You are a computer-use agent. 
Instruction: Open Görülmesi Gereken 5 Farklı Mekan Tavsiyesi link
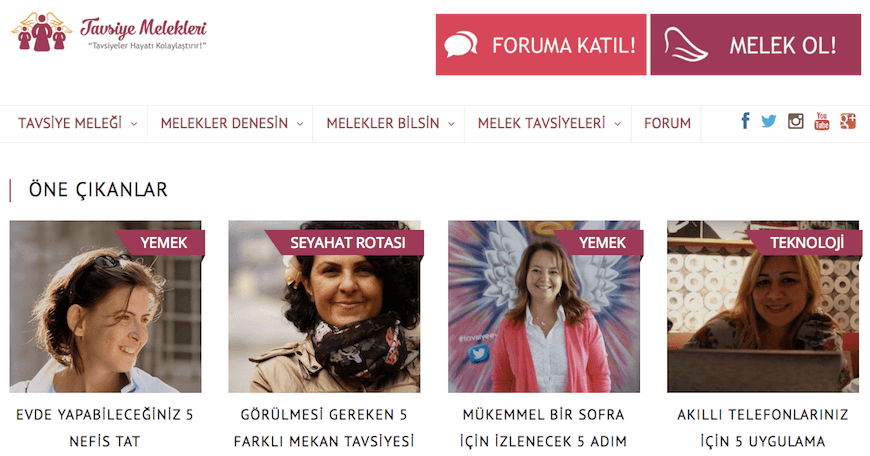pos(324,428)
